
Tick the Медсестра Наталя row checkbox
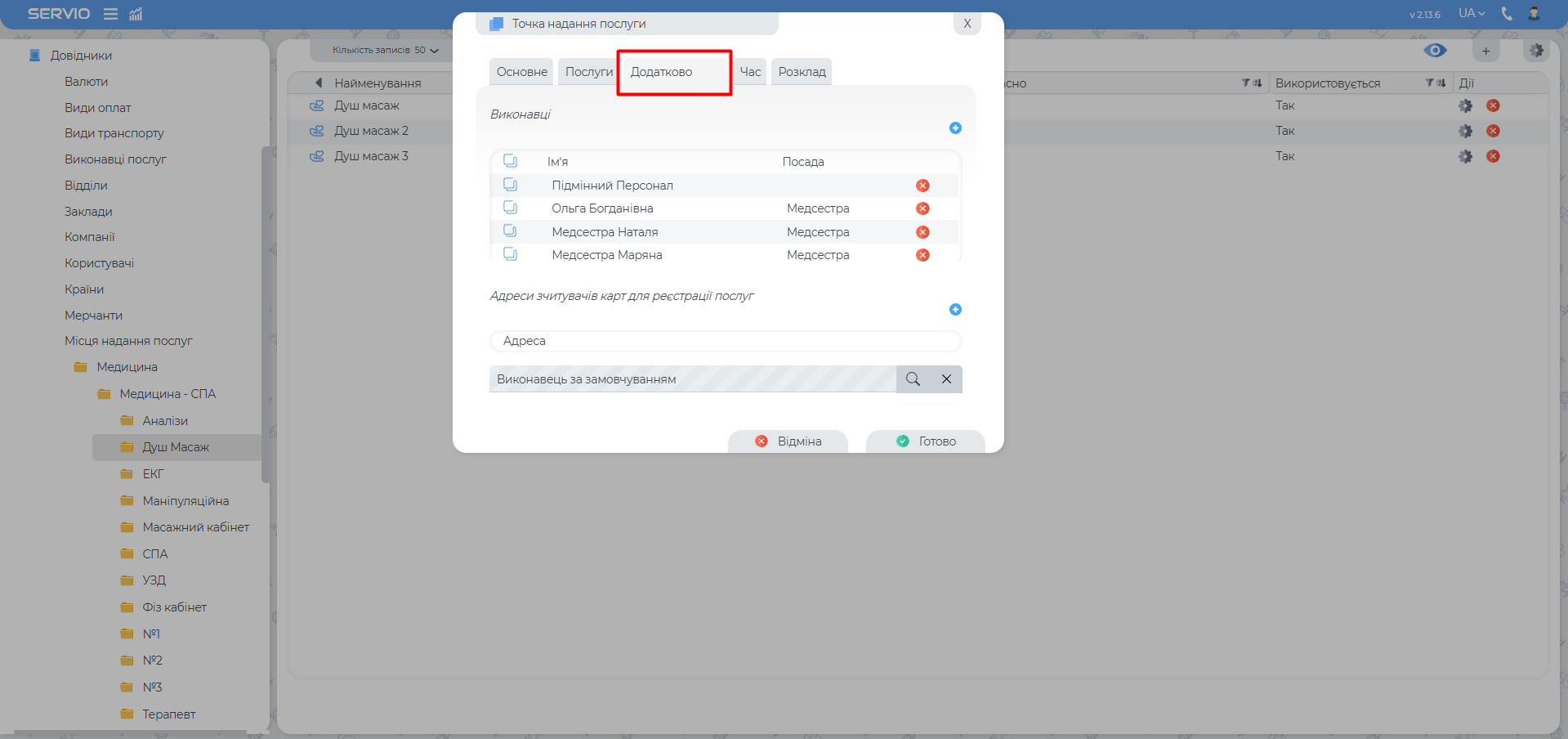tap(510, 231)
